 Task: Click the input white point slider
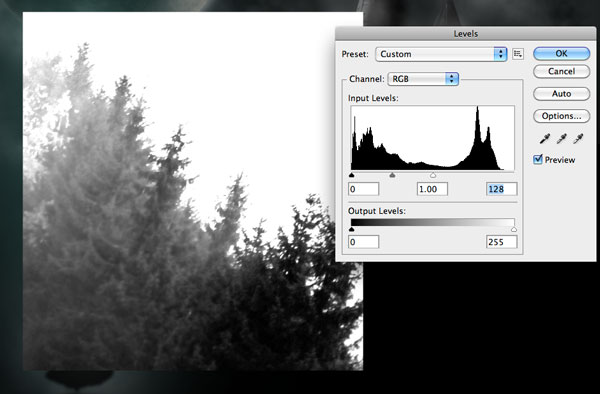[433, 175]
